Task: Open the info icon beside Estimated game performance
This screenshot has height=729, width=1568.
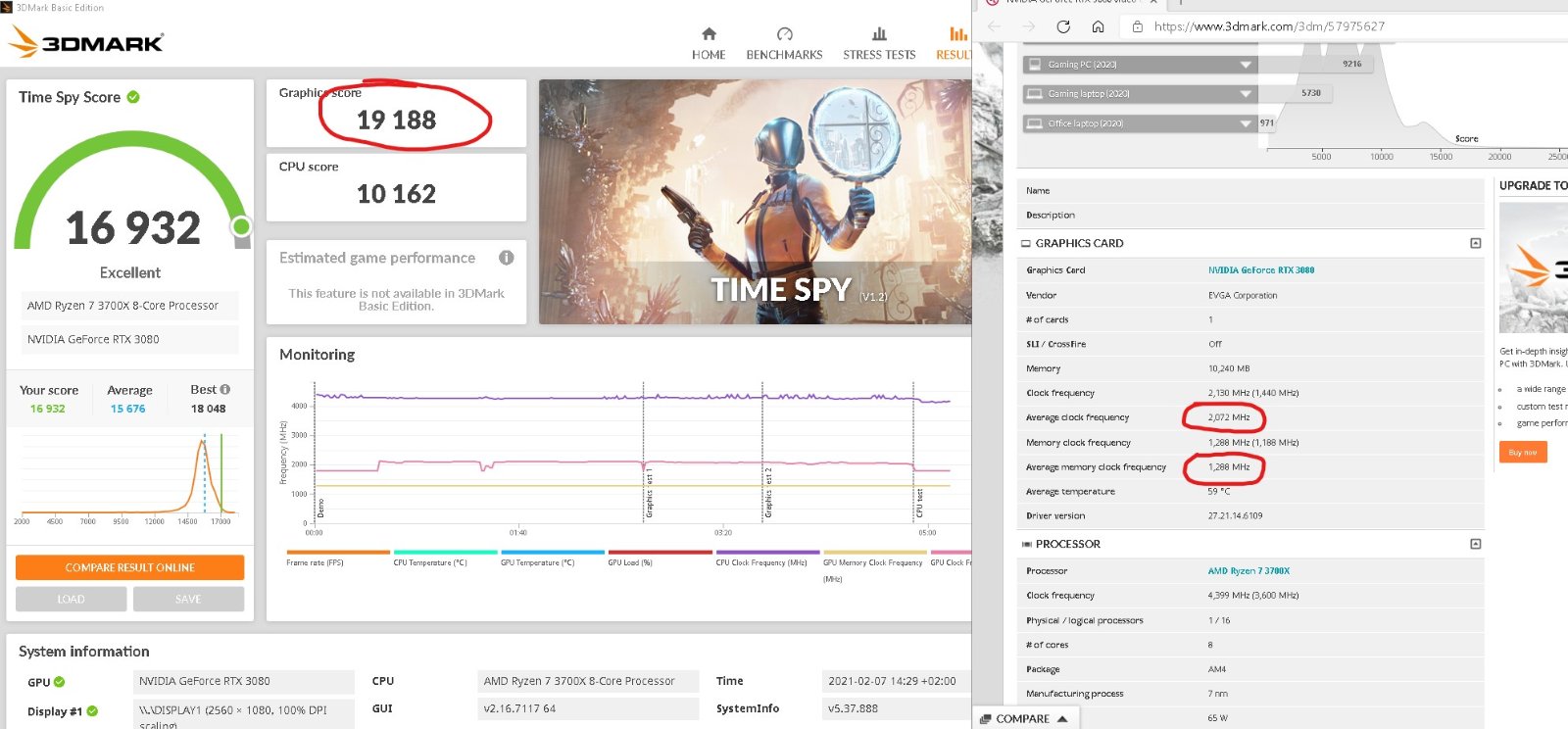Action: 506,258
